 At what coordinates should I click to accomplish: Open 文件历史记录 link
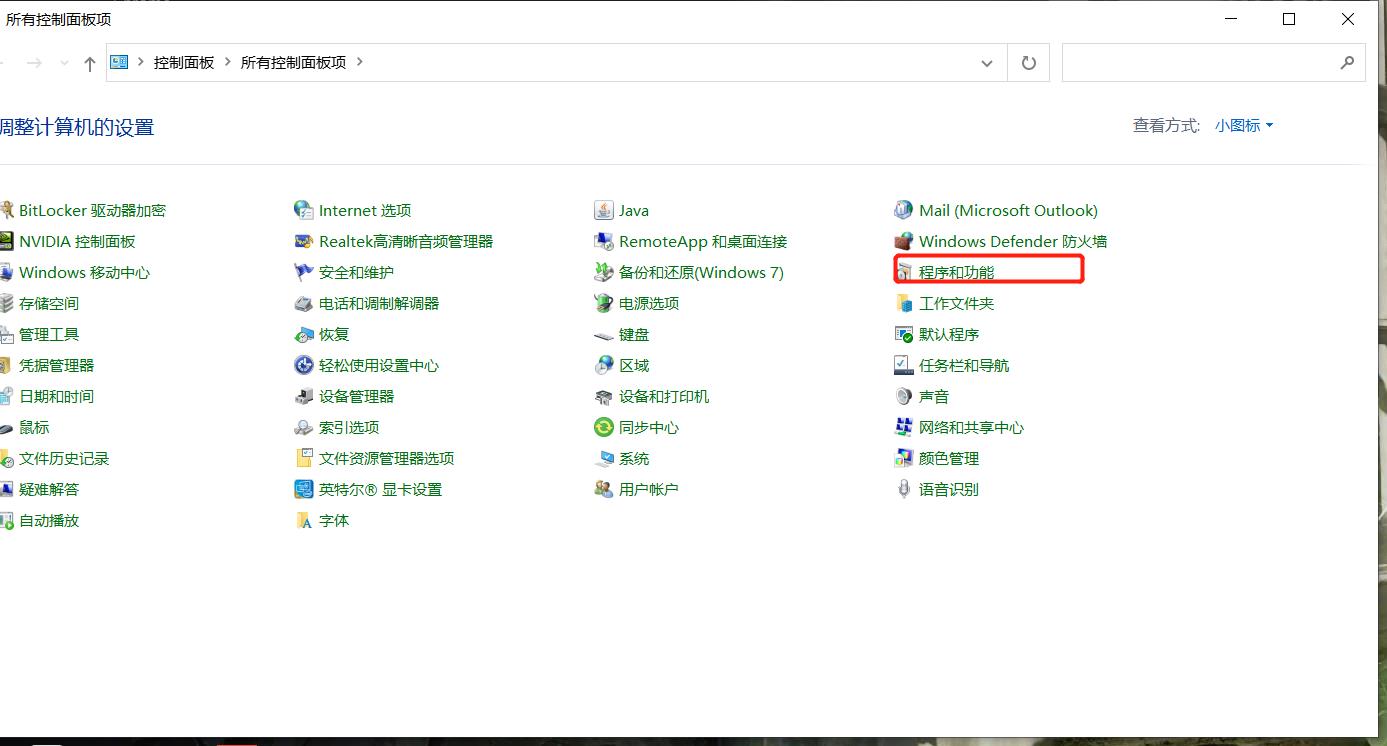click(64, 458)
